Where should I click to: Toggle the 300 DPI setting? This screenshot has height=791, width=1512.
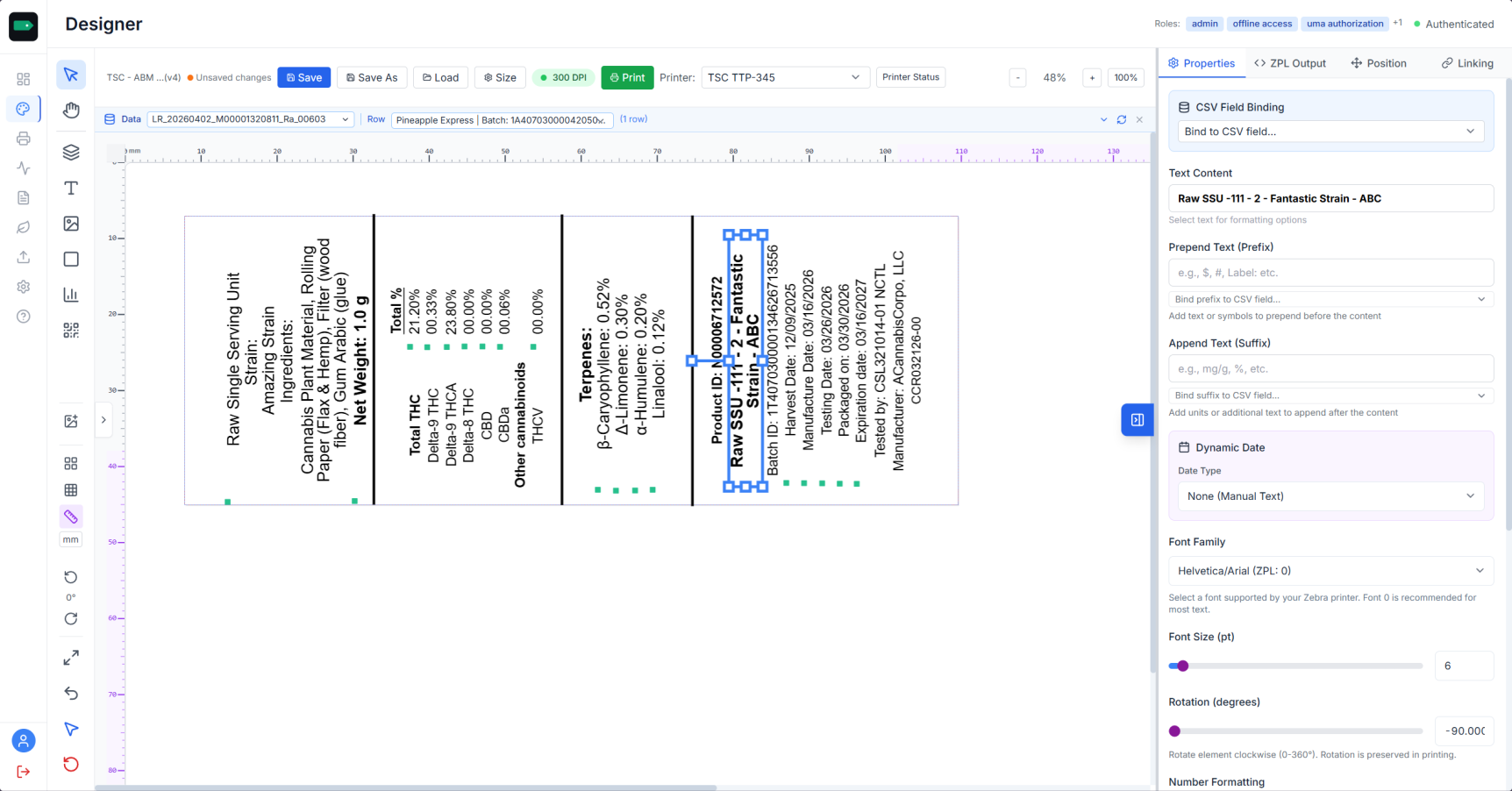(563, 78)
